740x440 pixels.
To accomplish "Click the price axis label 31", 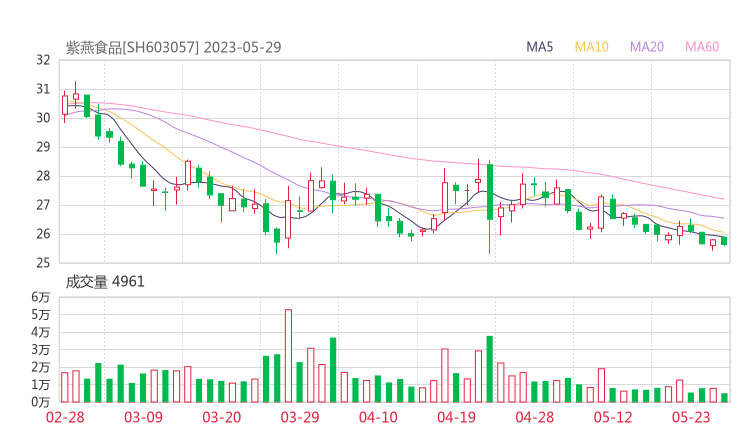I will [x=43, y=89].
